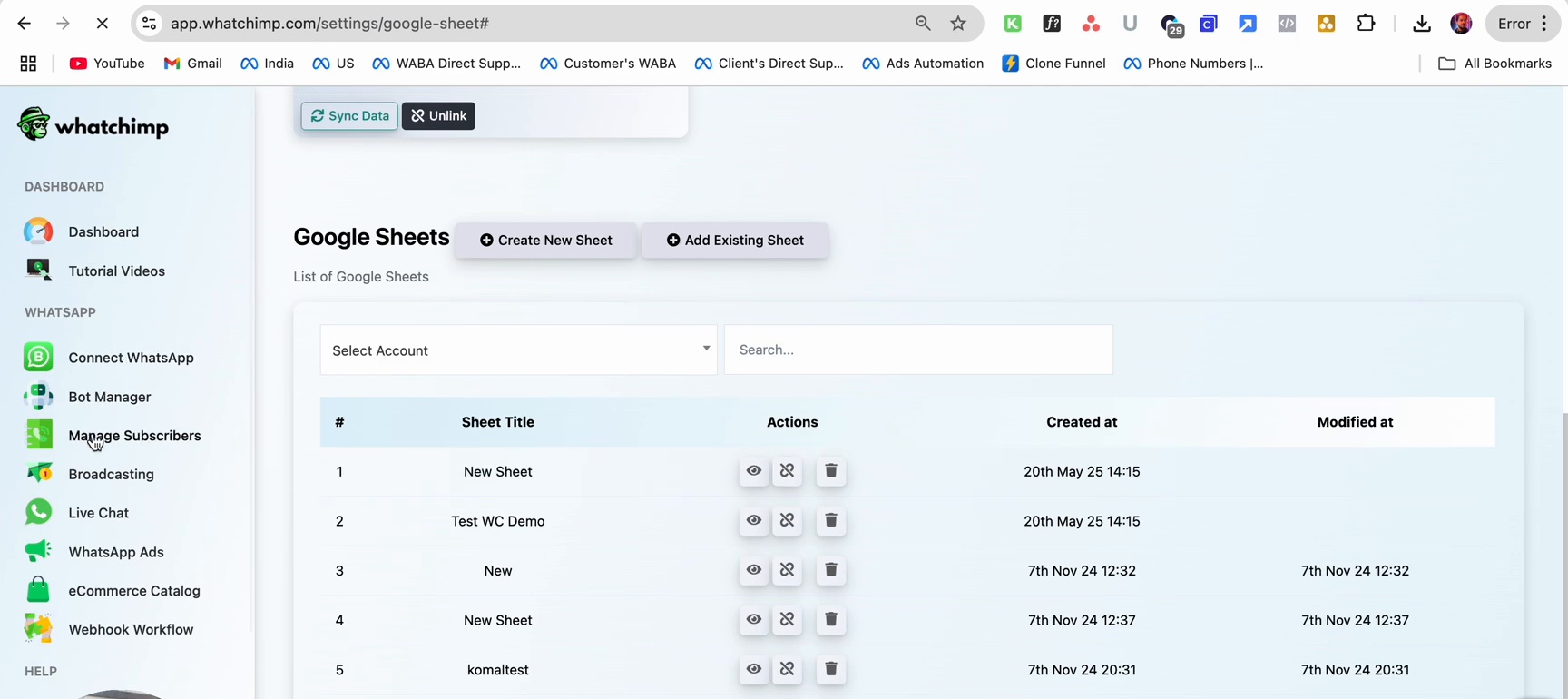View the komaltest sheet via eye icon

[753, 670]
